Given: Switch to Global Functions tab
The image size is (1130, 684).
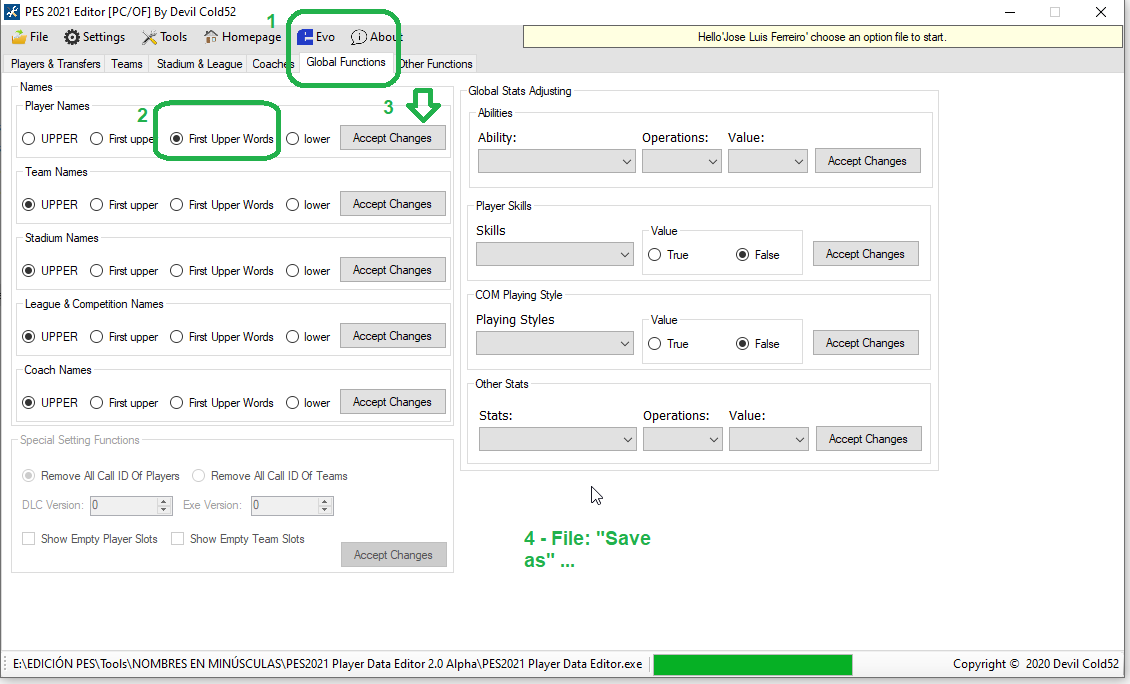Looking at the screenshot, I should coord(346,62).
